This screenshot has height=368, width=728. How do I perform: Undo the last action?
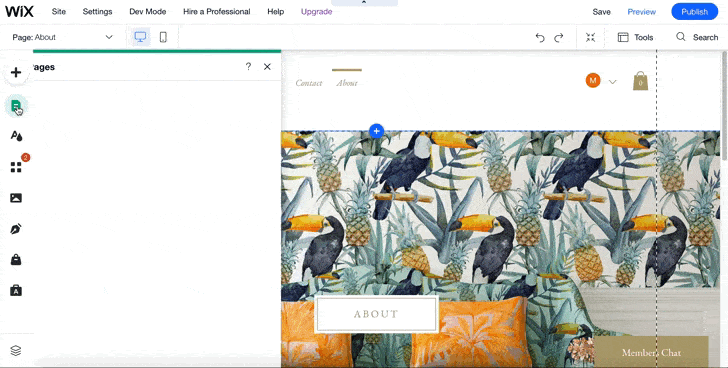click(x=540, y=38)
